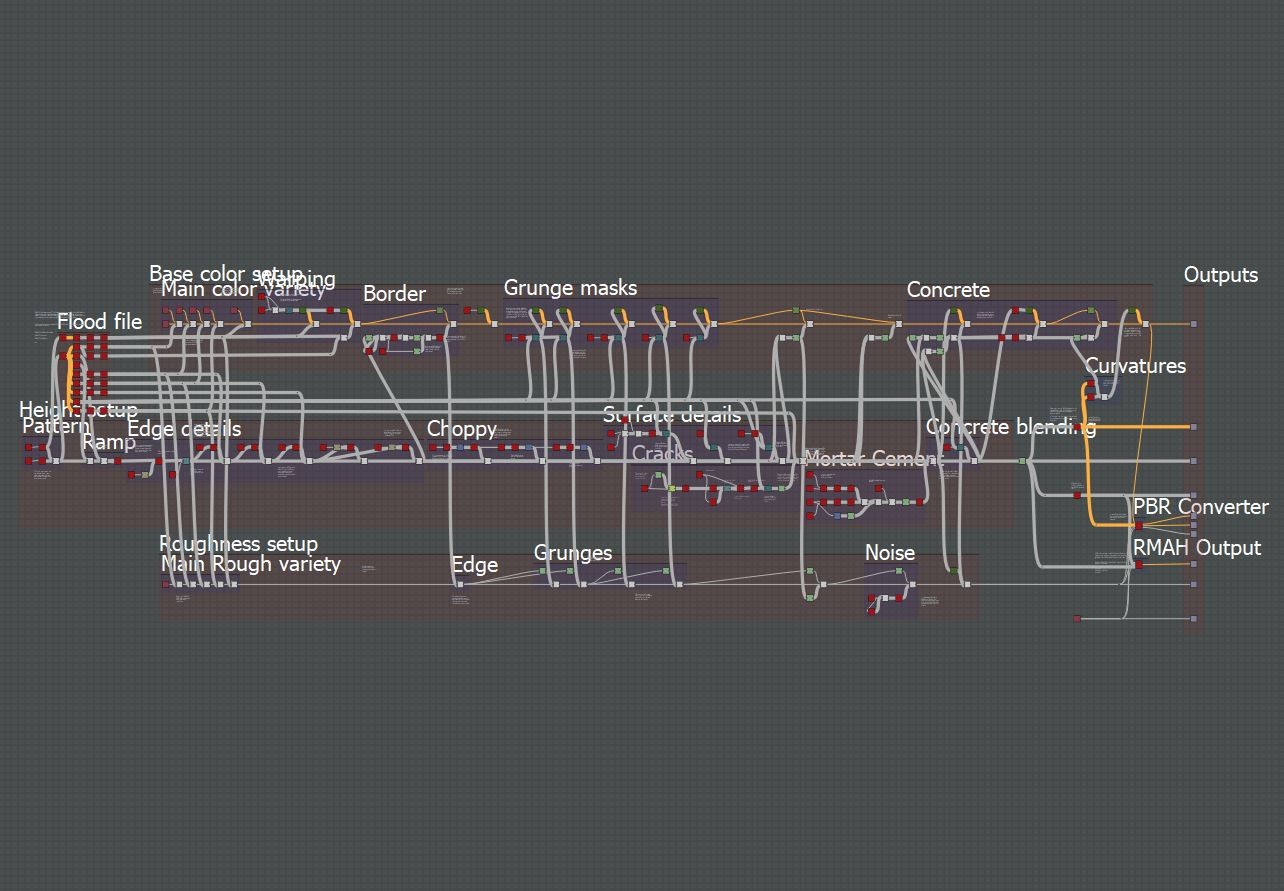Click the "Pattern" frame label
Image resolution: width=1284 pixels, height=891 pixels.
[56, 426]
